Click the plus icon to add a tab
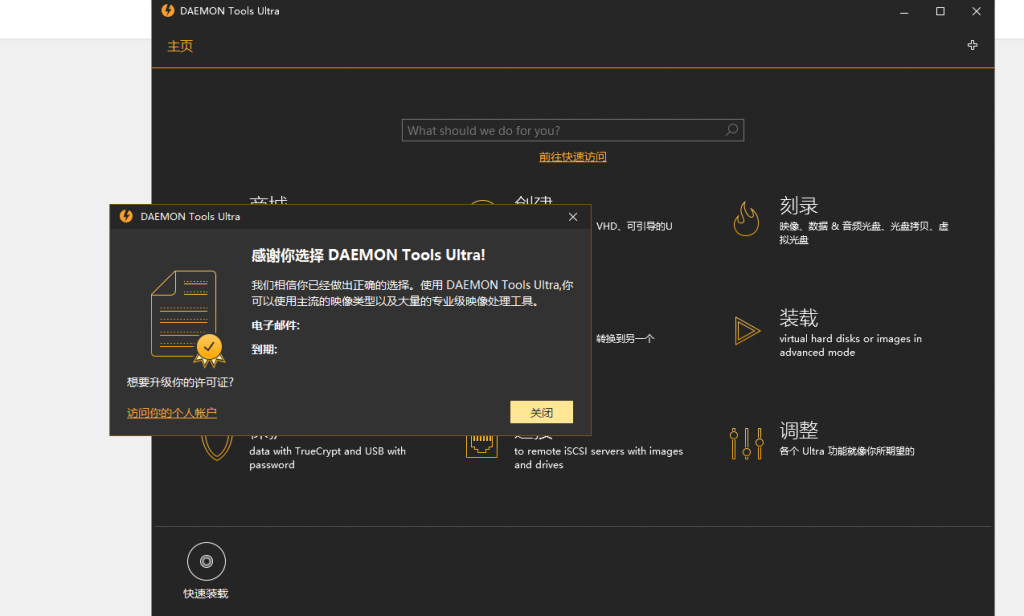 [972, 45]
